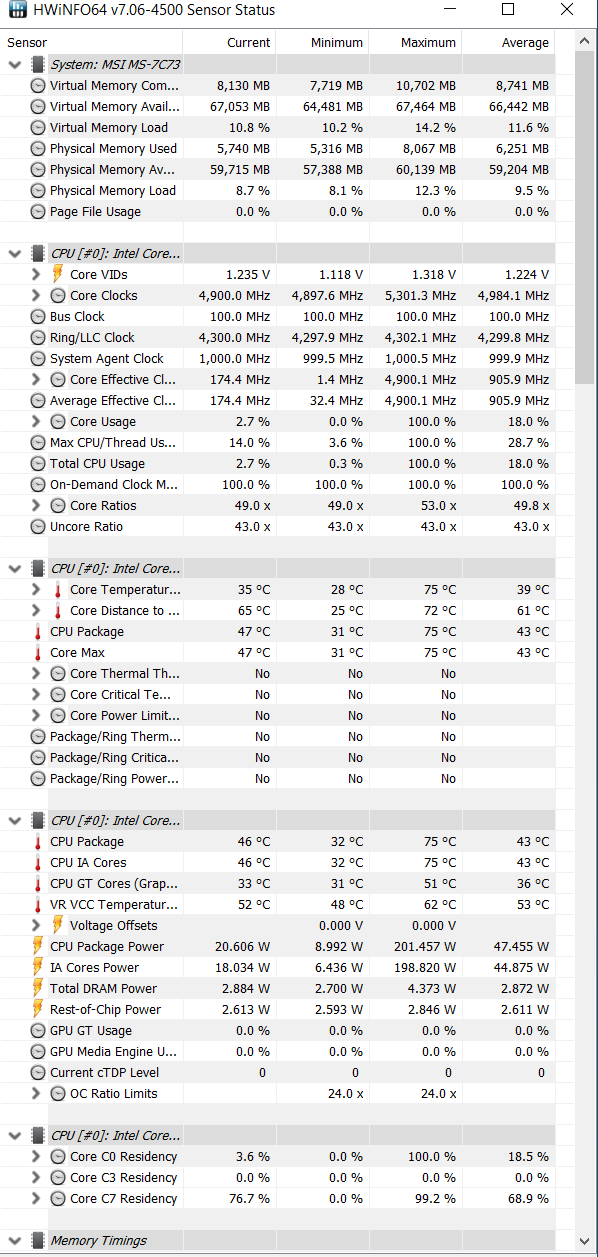The image size is (598, 1257).
Task: Click the chip icon for System: MSI MS-7C73
Action: click(x=38, y=64)
